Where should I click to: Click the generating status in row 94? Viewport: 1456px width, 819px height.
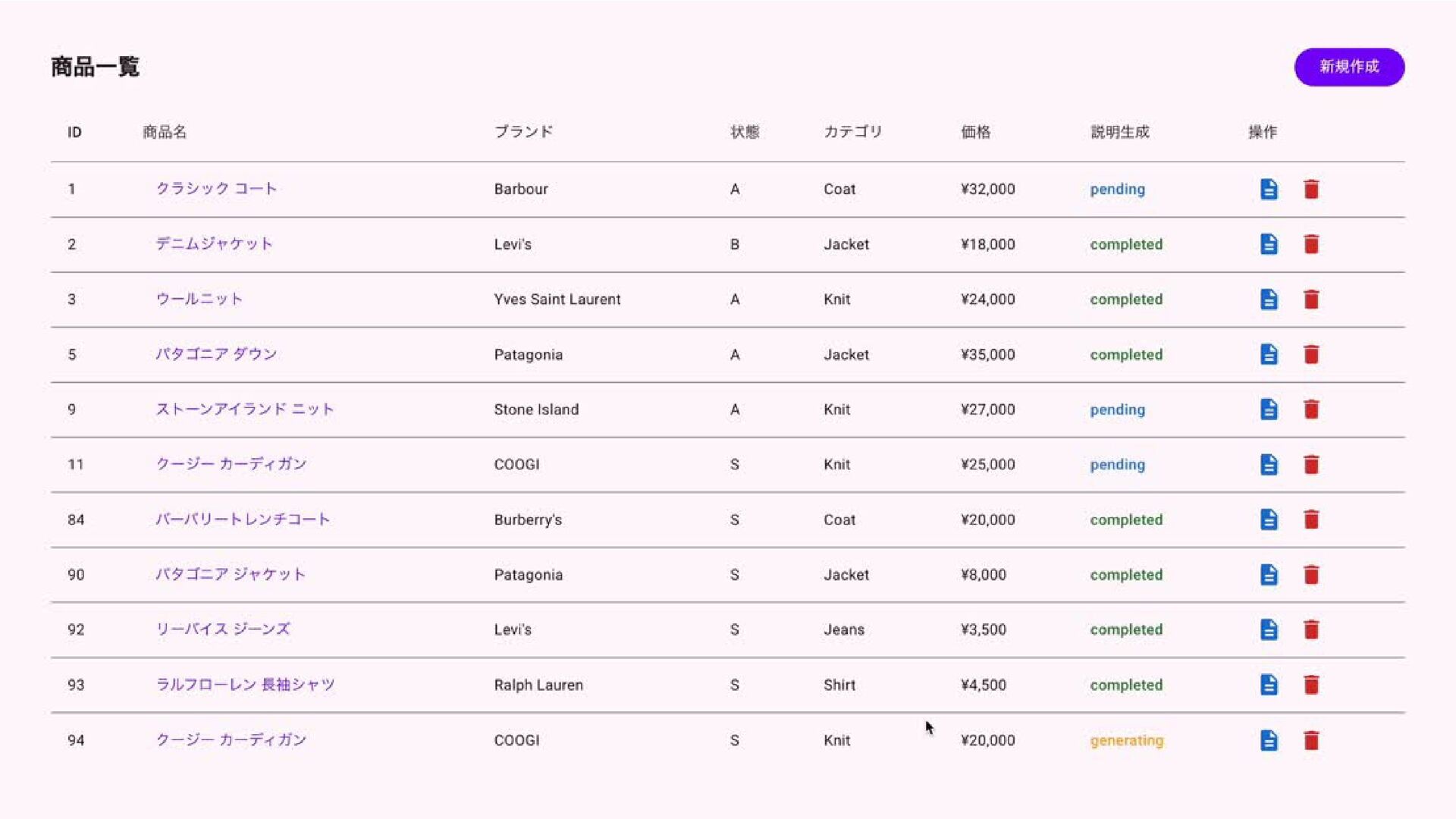point(1126,740)
